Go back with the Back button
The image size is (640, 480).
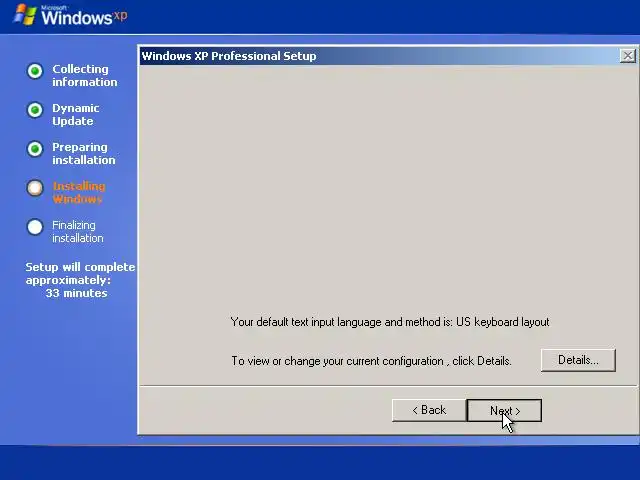click(x=429, y=410)
